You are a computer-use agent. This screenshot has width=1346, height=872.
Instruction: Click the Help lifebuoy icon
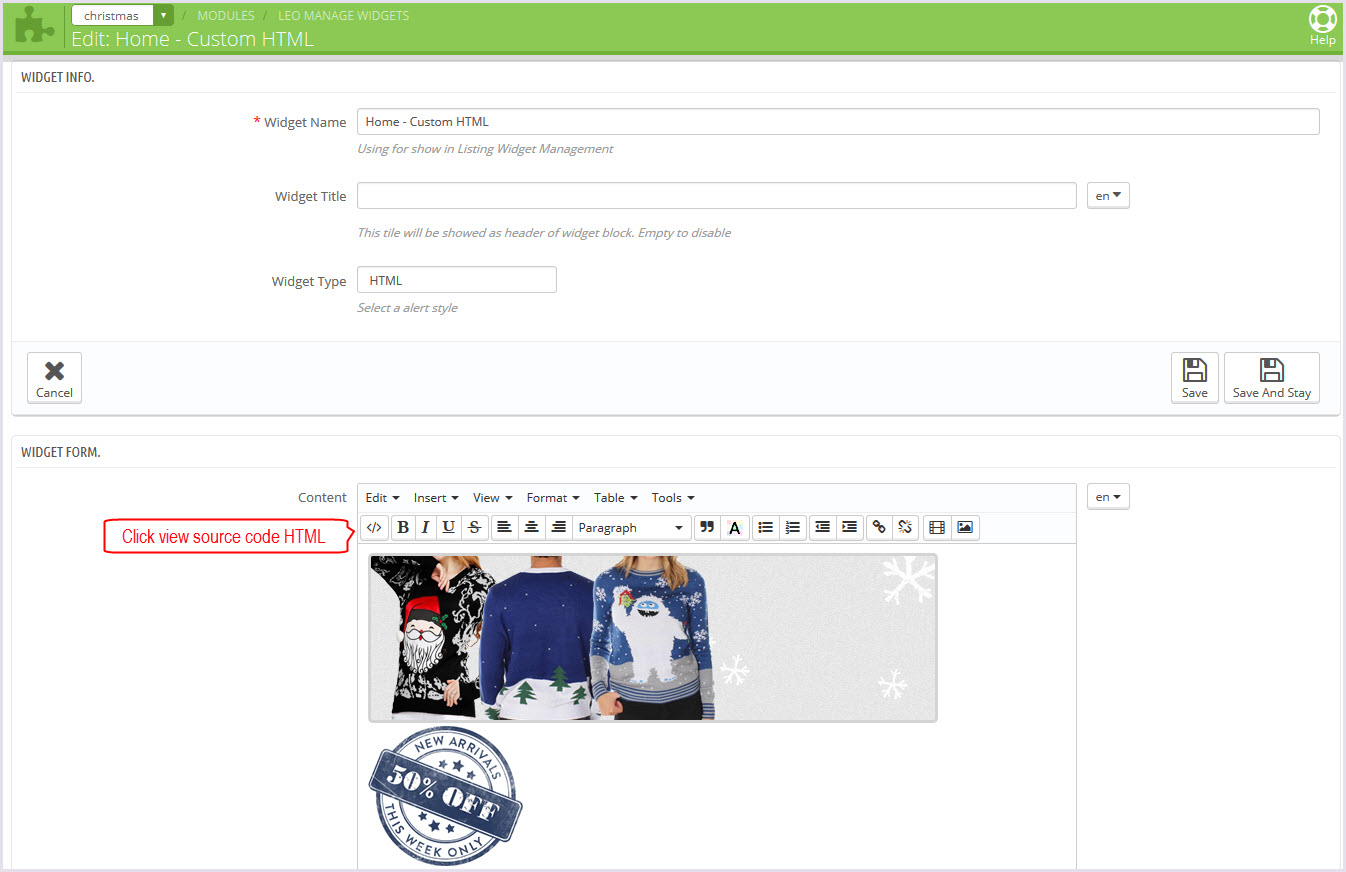[x=1322, y=26]
